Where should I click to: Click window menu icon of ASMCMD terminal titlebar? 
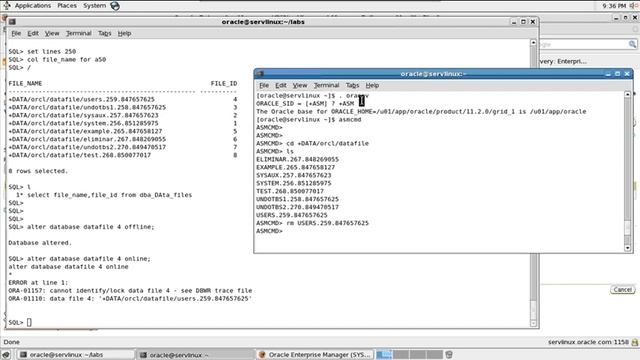260,74
